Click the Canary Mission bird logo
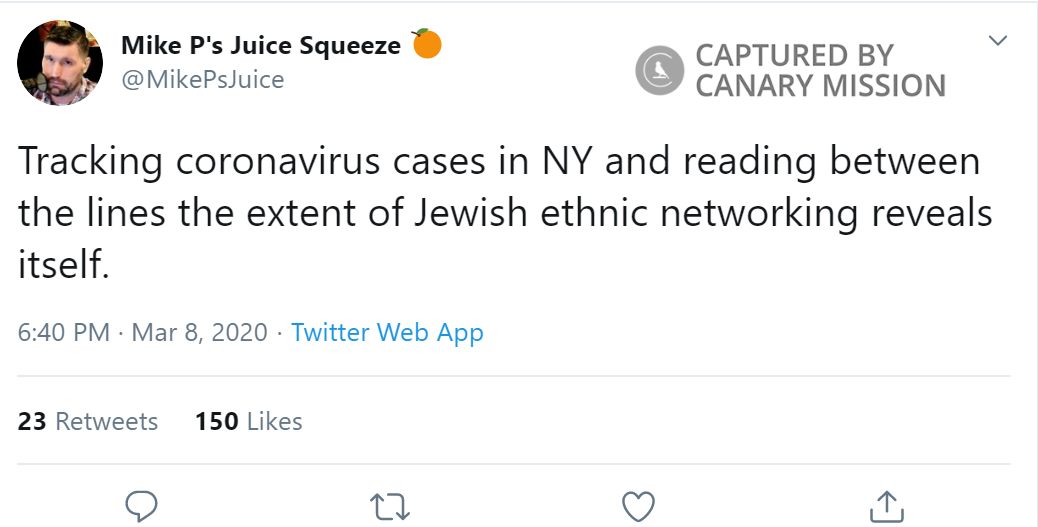 pos(660,72)
